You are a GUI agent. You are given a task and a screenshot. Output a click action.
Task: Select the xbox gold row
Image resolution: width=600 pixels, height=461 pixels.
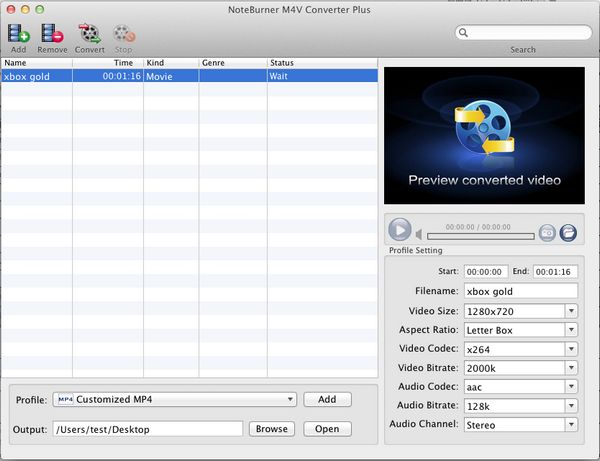tap(189, 76)
